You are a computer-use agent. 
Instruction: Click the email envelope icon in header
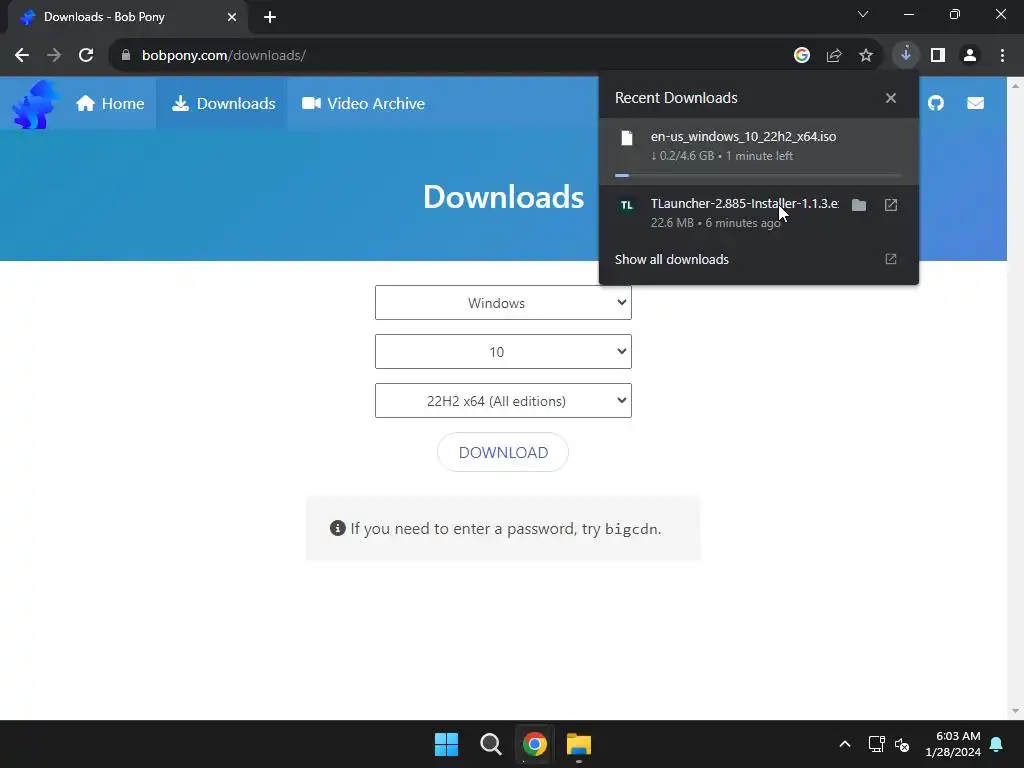[x=975, y=103]
